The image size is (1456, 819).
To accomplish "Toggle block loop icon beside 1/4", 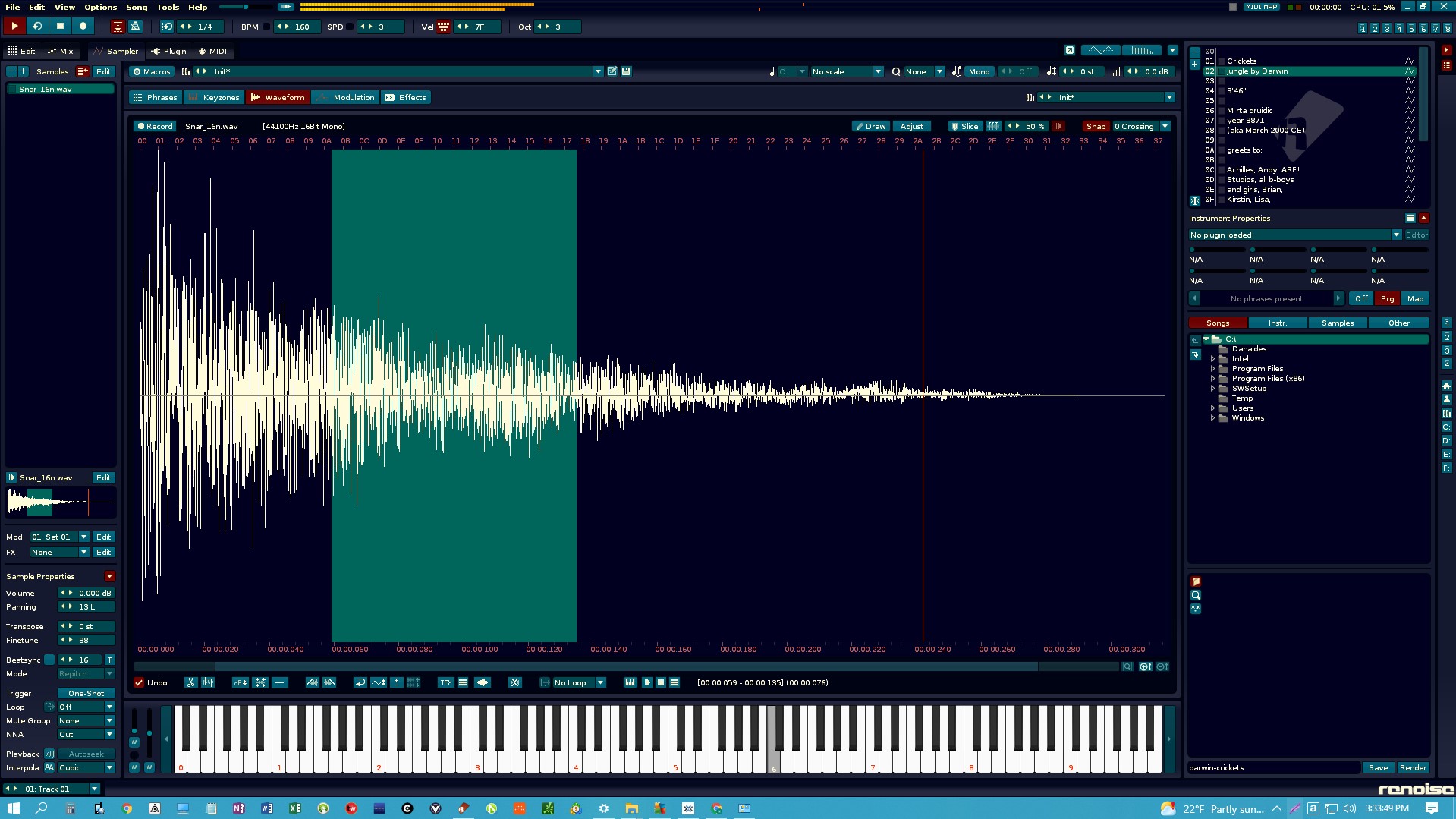I will 167,27.
